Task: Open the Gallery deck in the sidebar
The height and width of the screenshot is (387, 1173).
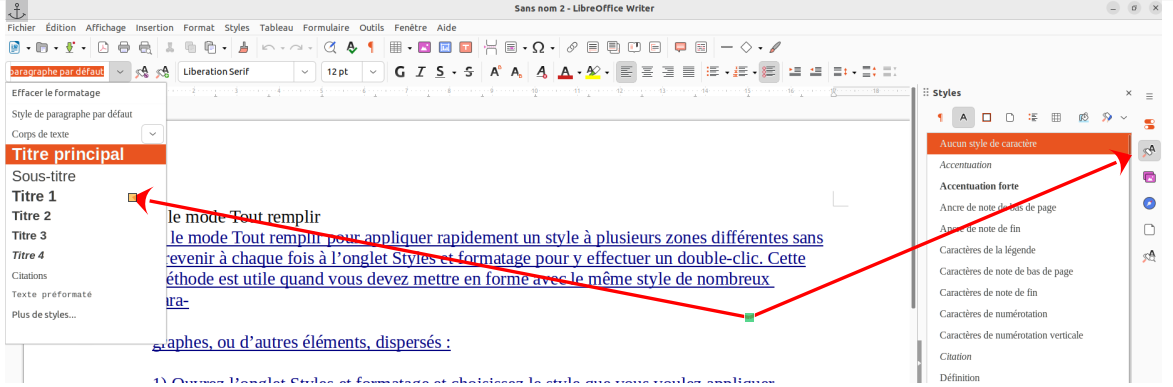Action: point(1150,177)
